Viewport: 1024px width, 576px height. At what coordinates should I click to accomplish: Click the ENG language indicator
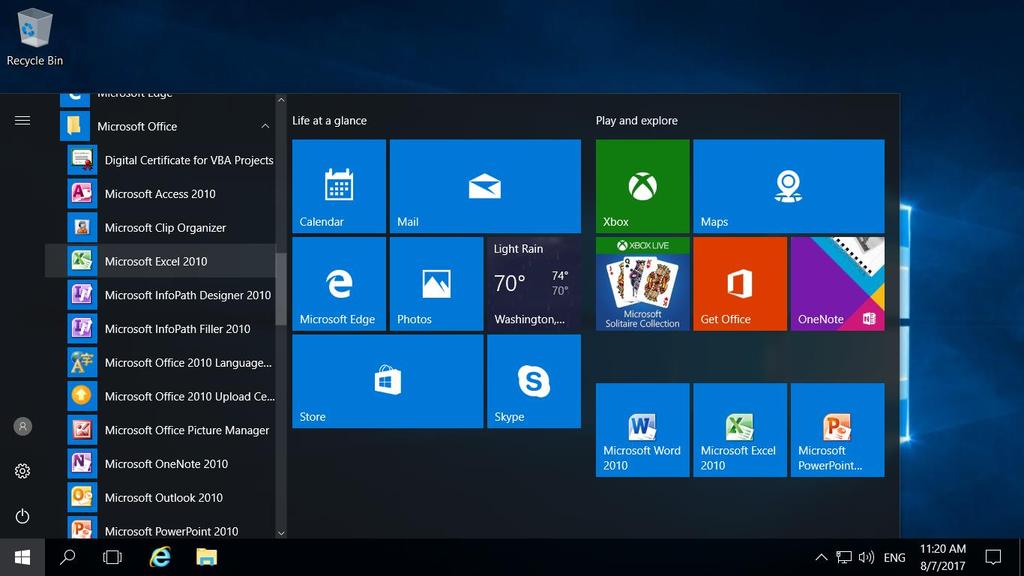[895, 557]
